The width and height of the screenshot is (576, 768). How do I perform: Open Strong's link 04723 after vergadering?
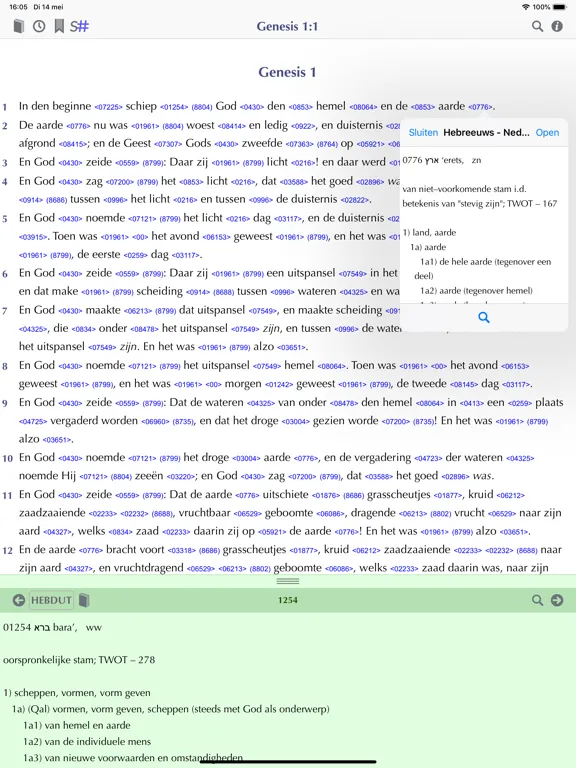click(x=428, y=458)
